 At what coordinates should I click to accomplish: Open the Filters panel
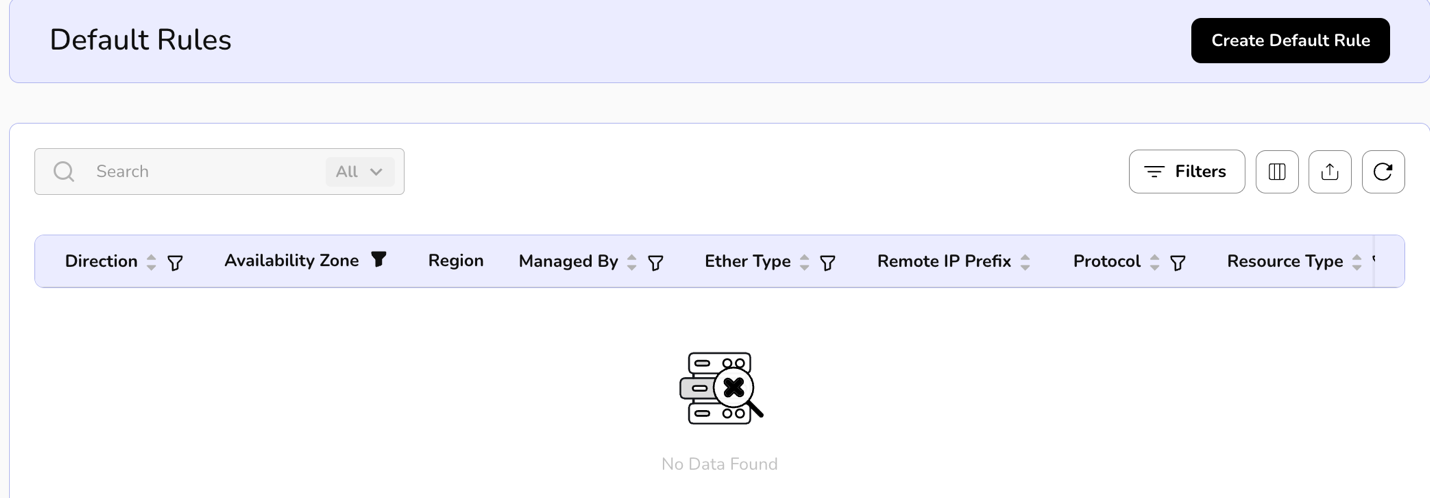point(1186,172)
